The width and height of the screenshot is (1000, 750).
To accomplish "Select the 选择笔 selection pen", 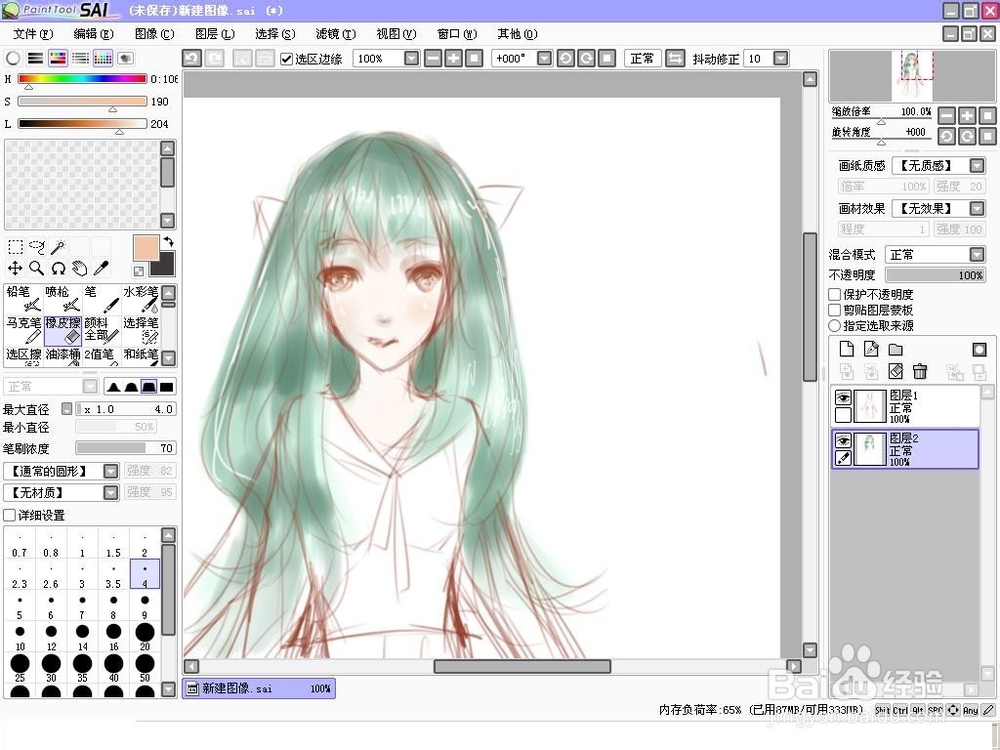I will (140, 330).
